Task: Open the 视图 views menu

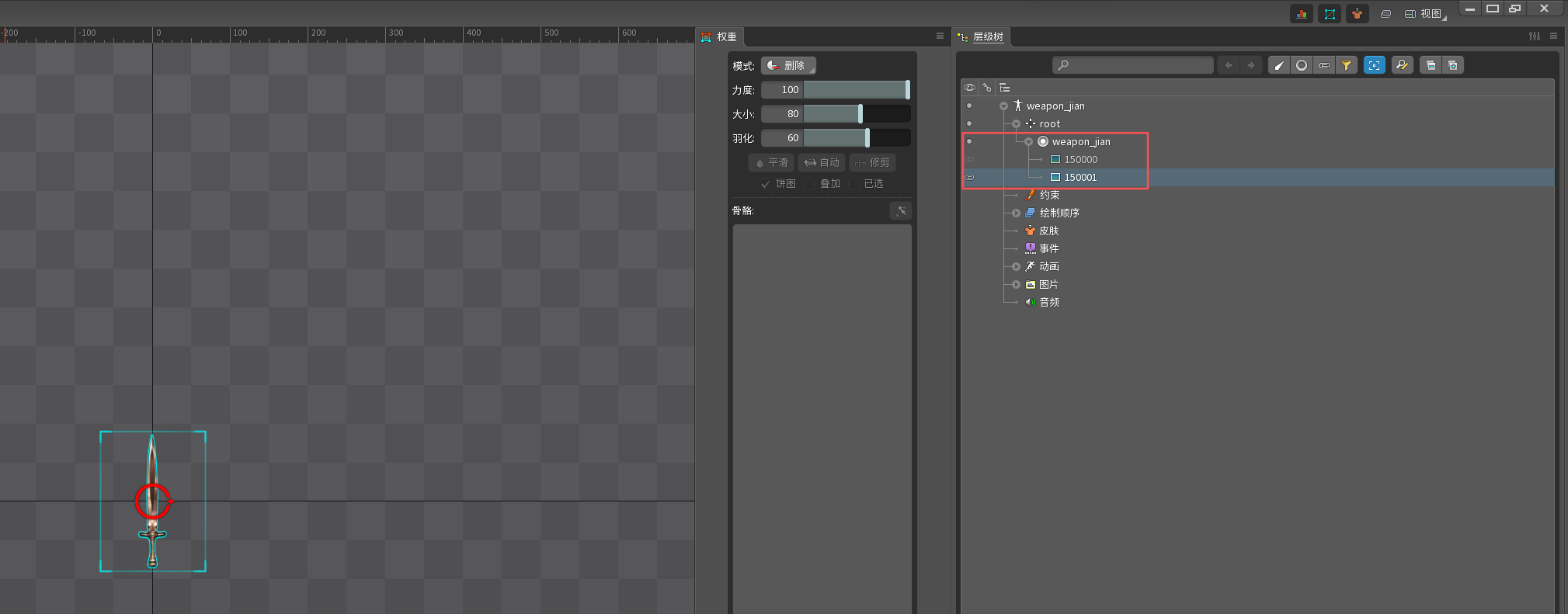Action: click(x=1426, y=14)
